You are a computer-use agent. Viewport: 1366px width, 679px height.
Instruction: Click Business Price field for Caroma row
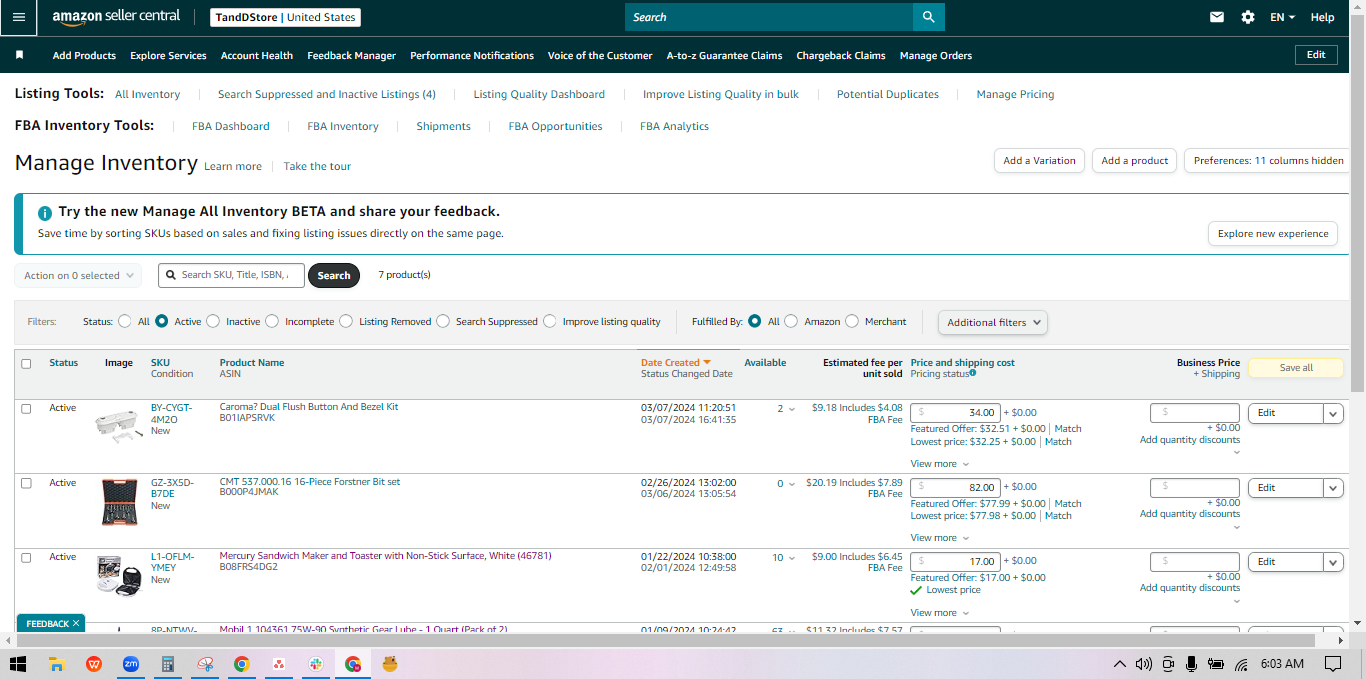click(x=1195, y=413)
